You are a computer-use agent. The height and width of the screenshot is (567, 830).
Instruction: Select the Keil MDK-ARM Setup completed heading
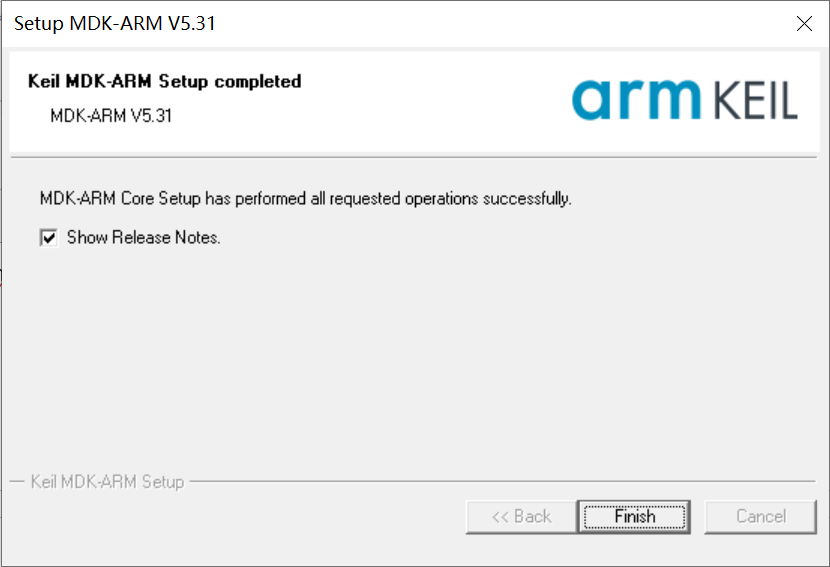coord(165,82)
